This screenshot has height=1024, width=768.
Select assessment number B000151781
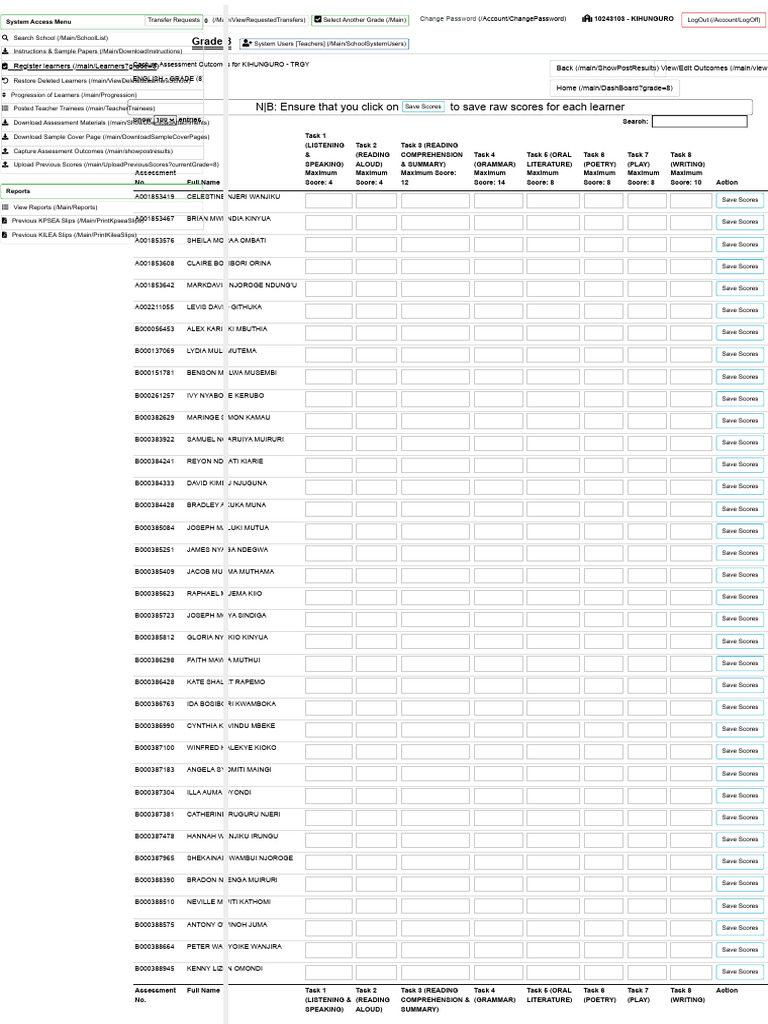tap(154, 373)
